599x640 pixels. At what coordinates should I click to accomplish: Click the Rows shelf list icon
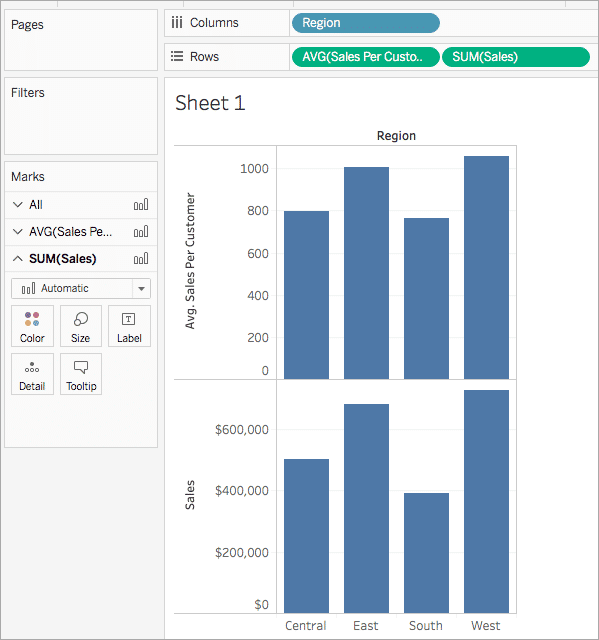(177, 56)
